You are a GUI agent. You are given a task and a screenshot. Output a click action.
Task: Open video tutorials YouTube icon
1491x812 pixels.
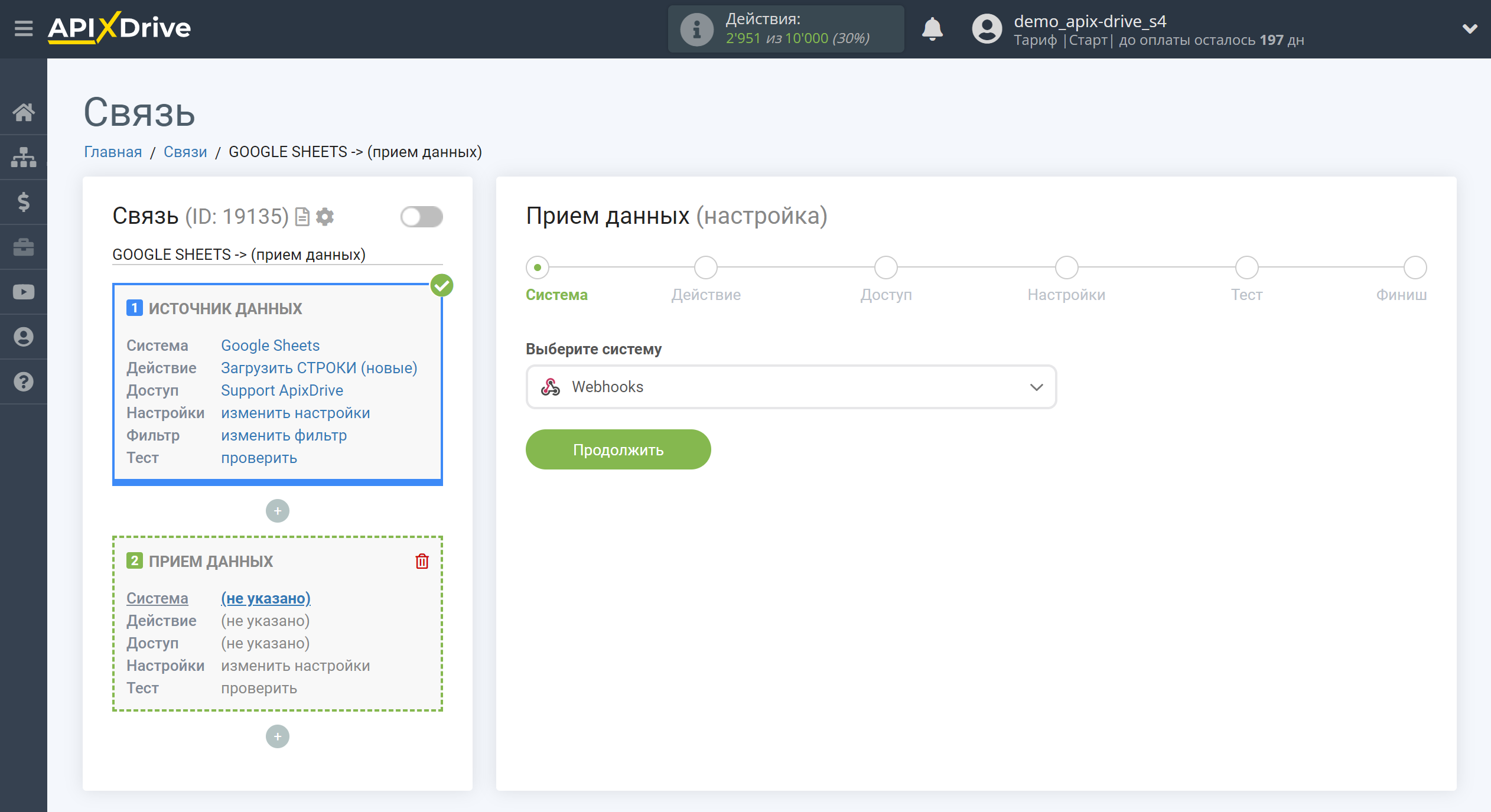[24, 292]
